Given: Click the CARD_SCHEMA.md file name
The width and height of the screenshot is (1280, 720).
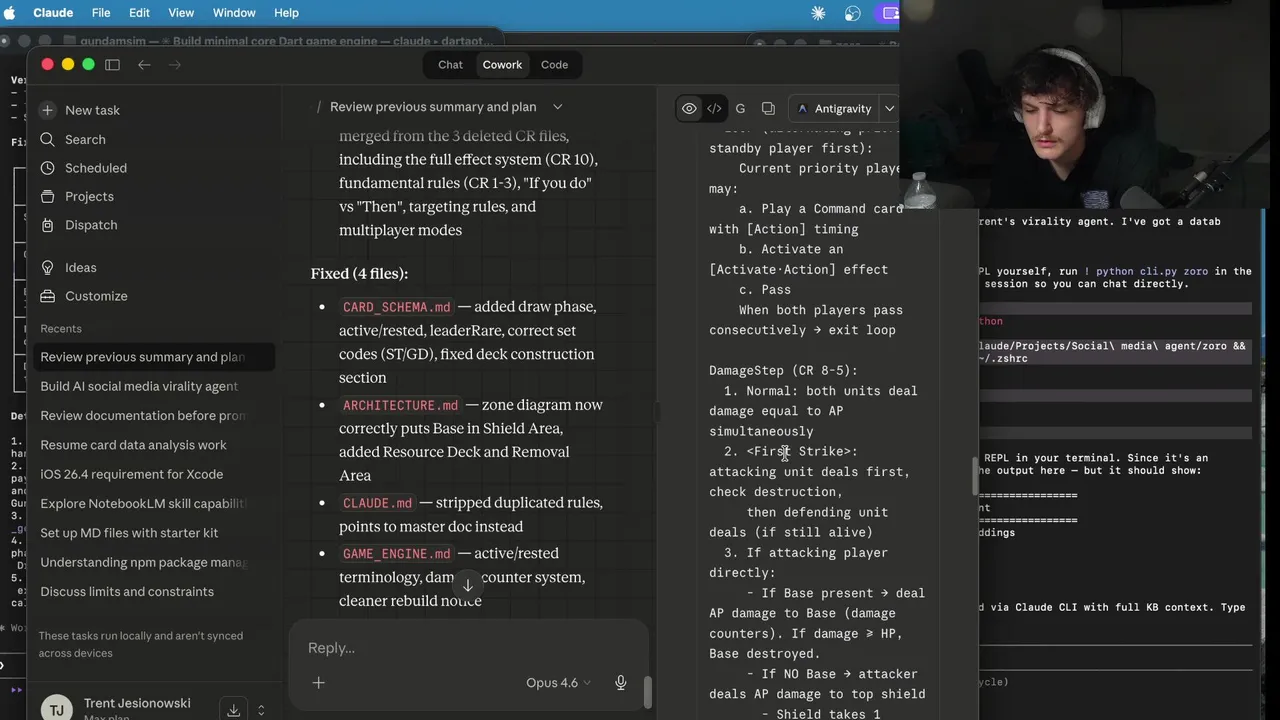Looking at the screenshot, I should click(x=397, y=307).
